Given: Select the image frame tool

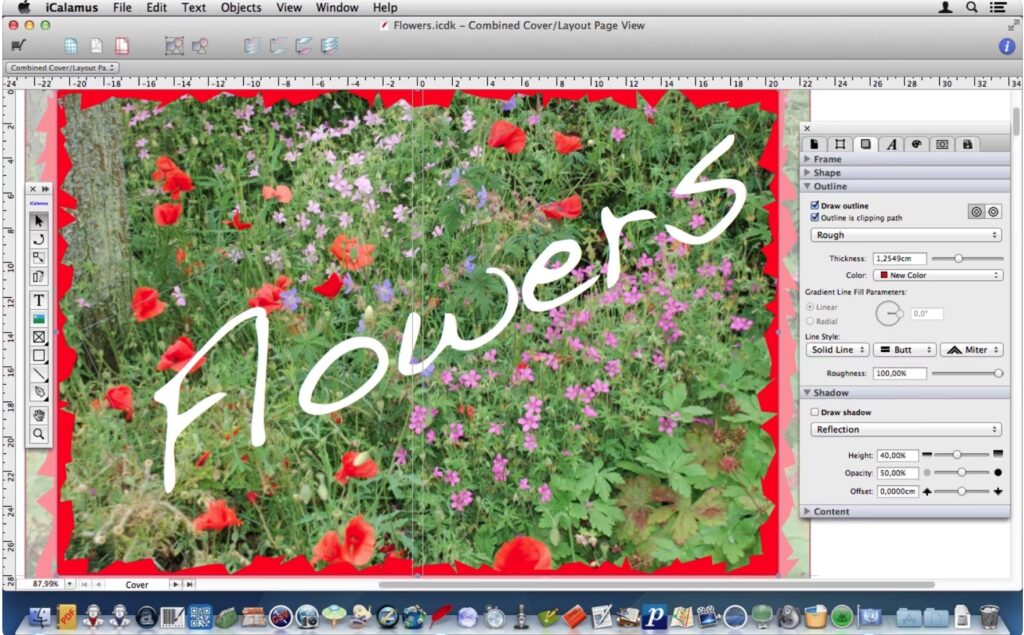Looking at the screenshot, I should click(x=39, y=320).
